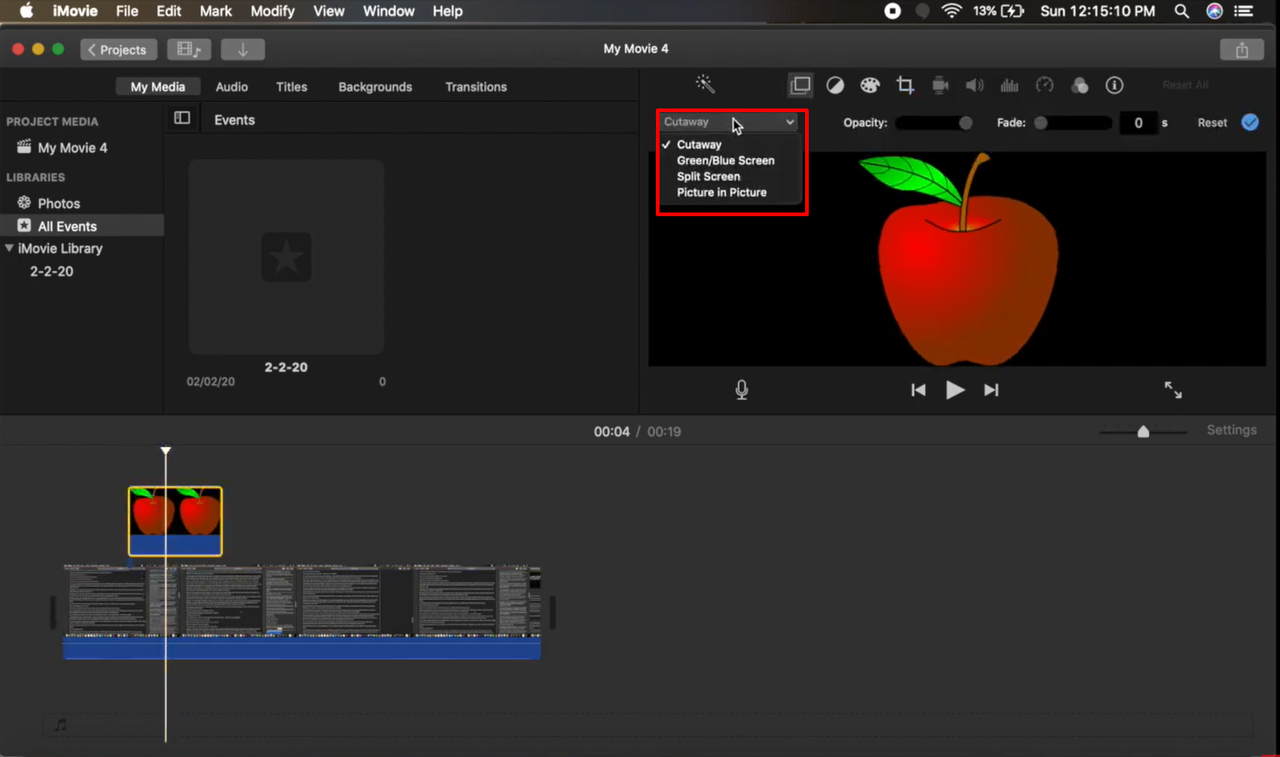Click the fade duration seconds field
Screen dimensions: 1280x757
coord(1138,123)
